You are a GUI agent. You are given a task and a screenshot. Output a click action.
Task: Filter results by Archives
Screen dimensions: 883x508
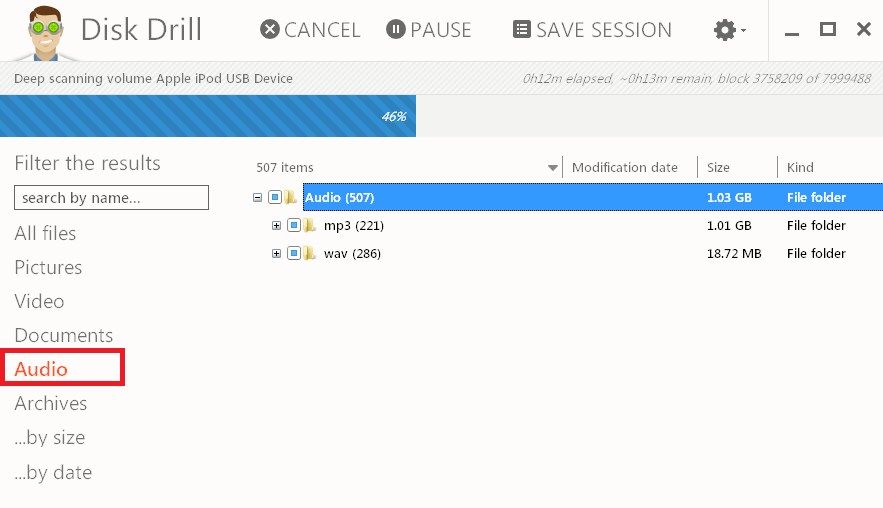coord(50,404)
